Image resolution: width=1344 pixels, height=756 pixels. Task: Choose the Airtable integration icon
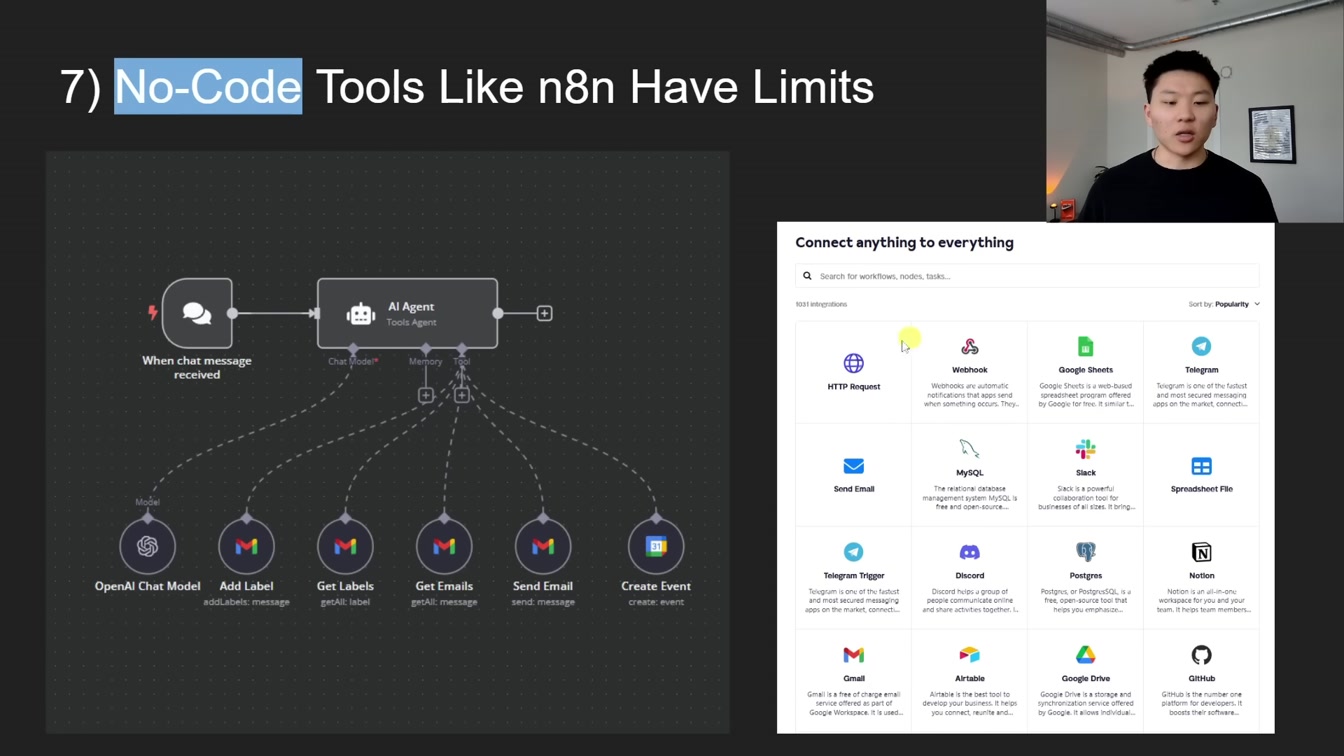970,655
